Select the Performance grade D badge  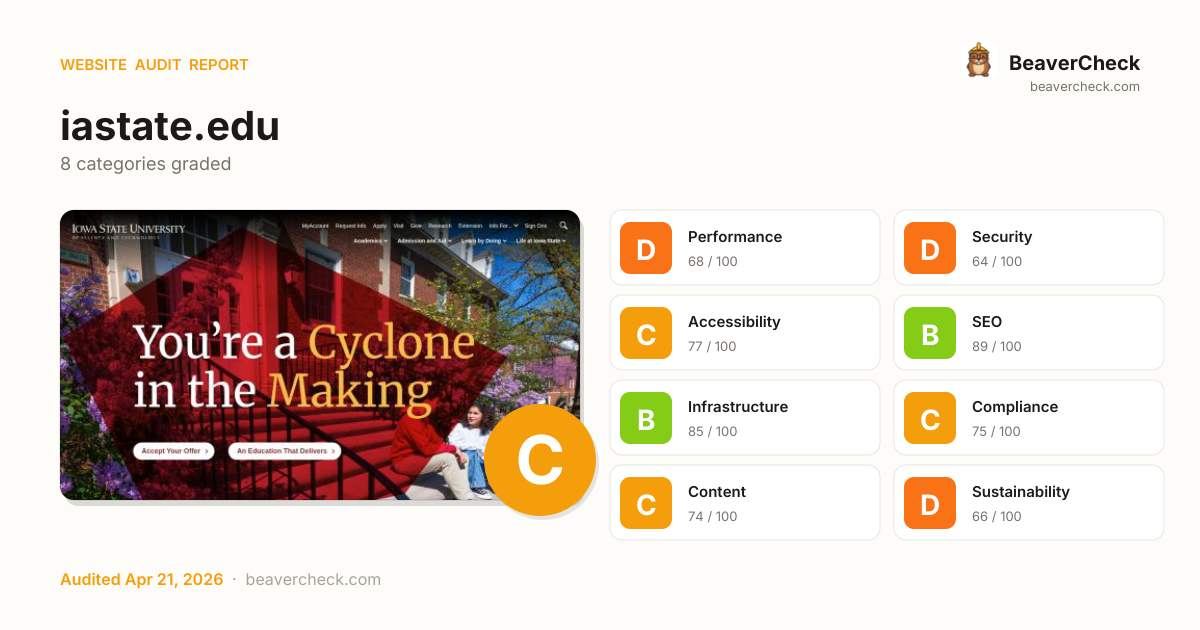pos(646,248)
